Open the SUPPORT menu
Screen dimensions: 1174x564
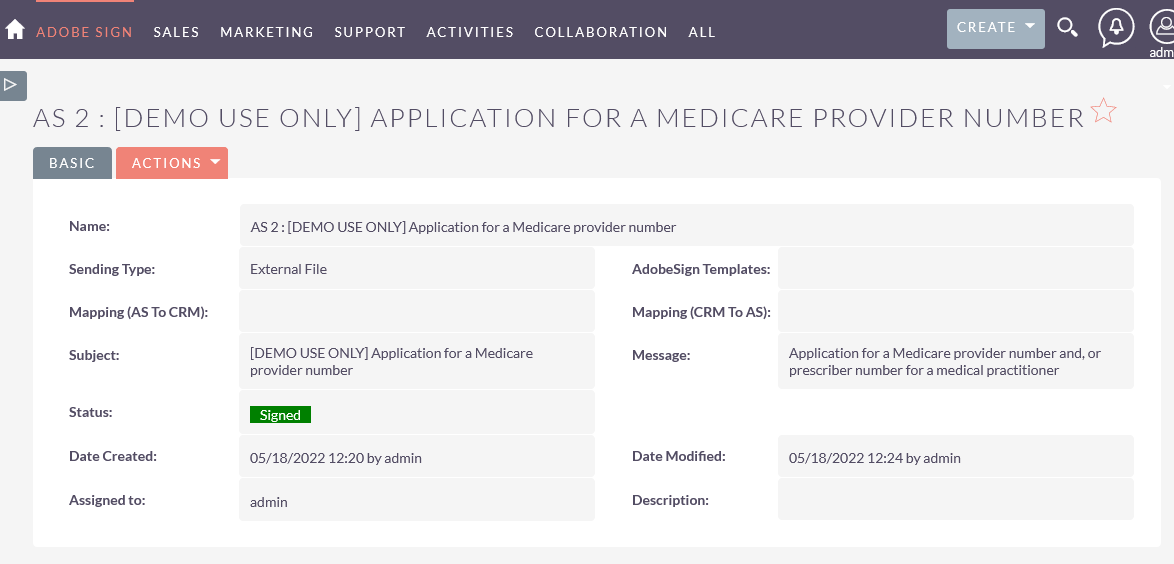click(370, 32)
